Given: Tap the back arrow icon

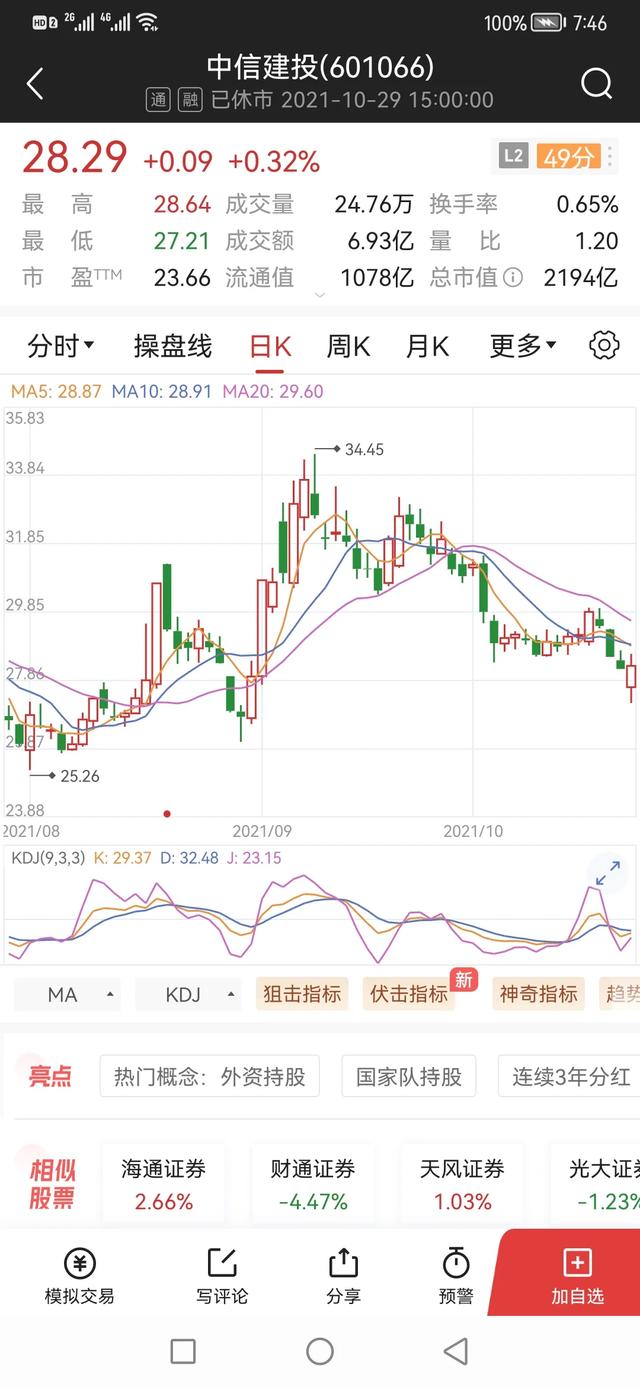Looking at the screenshot, I should click(35, 84).
